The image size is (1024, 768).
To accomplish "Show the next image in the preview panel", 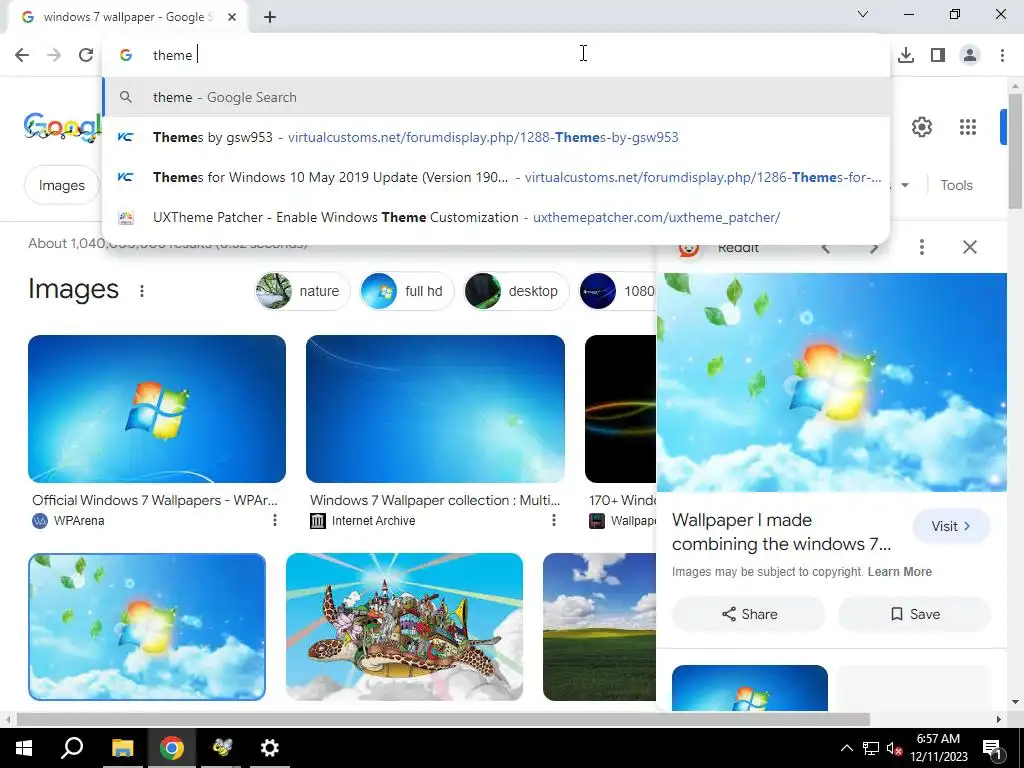I will click(874, 248).
